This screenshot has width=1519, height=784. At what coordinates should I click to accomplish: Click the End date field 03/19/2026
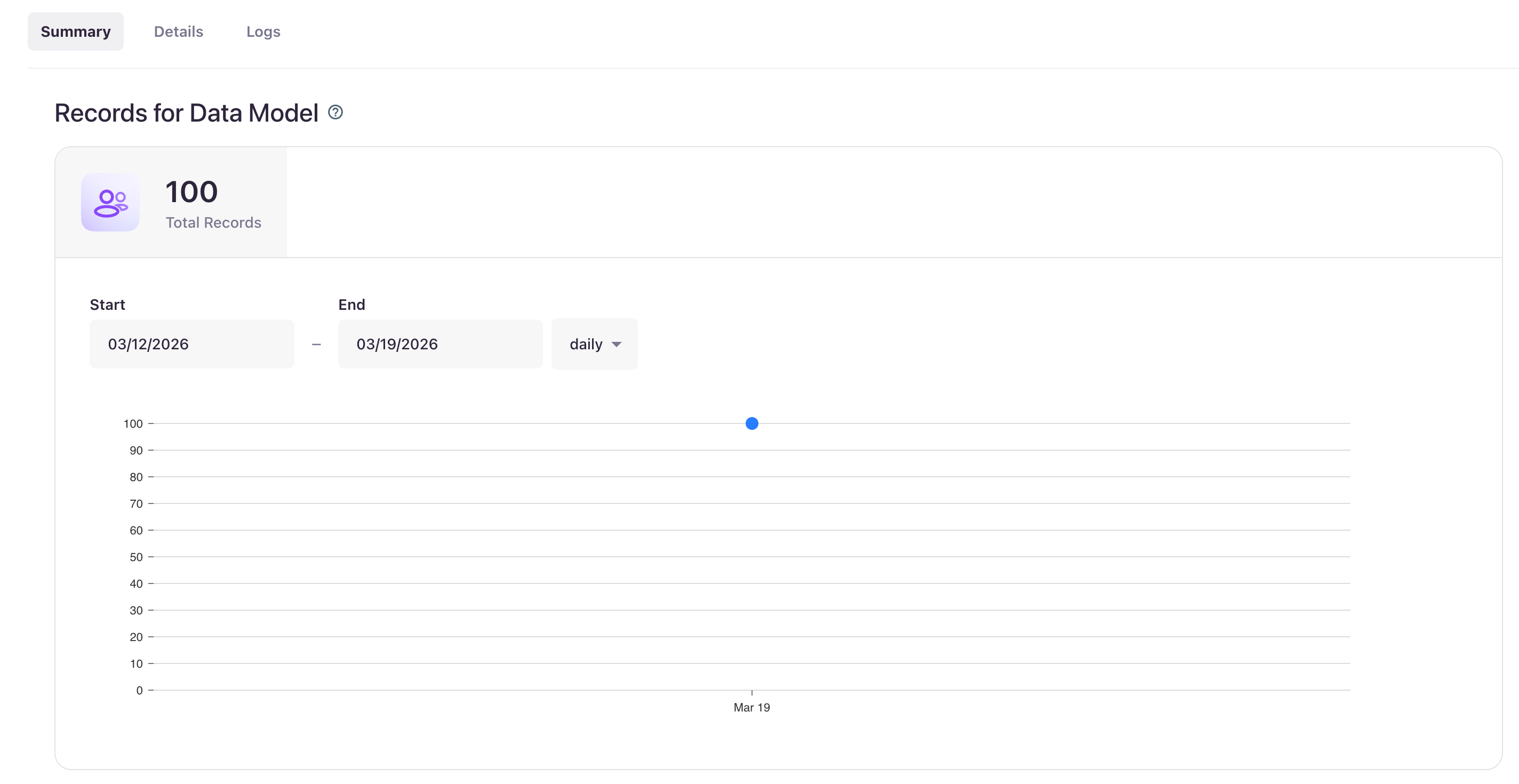click(x=440, y=344)
